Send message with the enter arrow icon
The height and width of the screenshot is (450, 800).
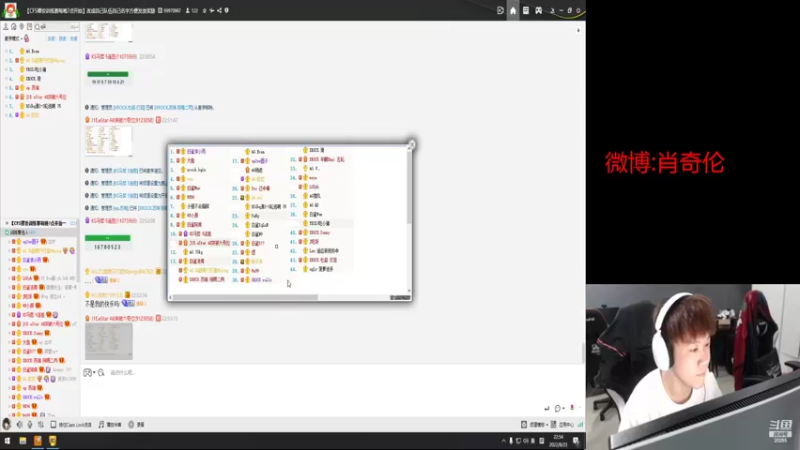click(x=546, y=408)
